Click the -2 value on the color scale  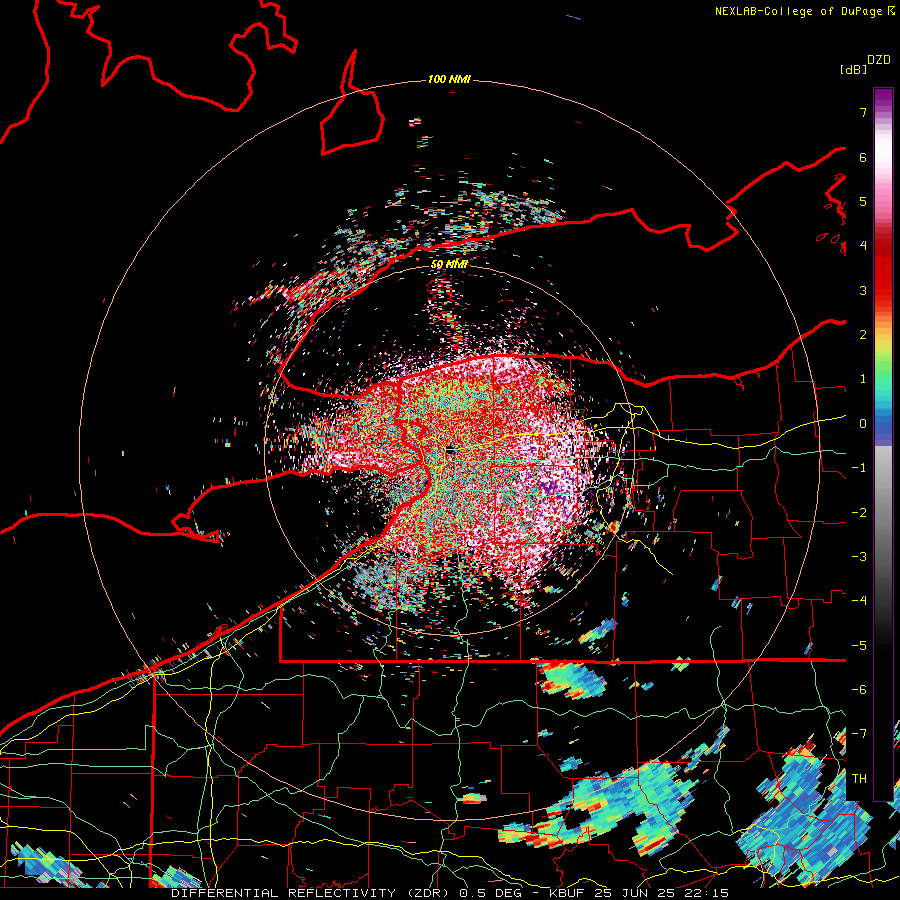pyautogui.click(x=859, y=513)
